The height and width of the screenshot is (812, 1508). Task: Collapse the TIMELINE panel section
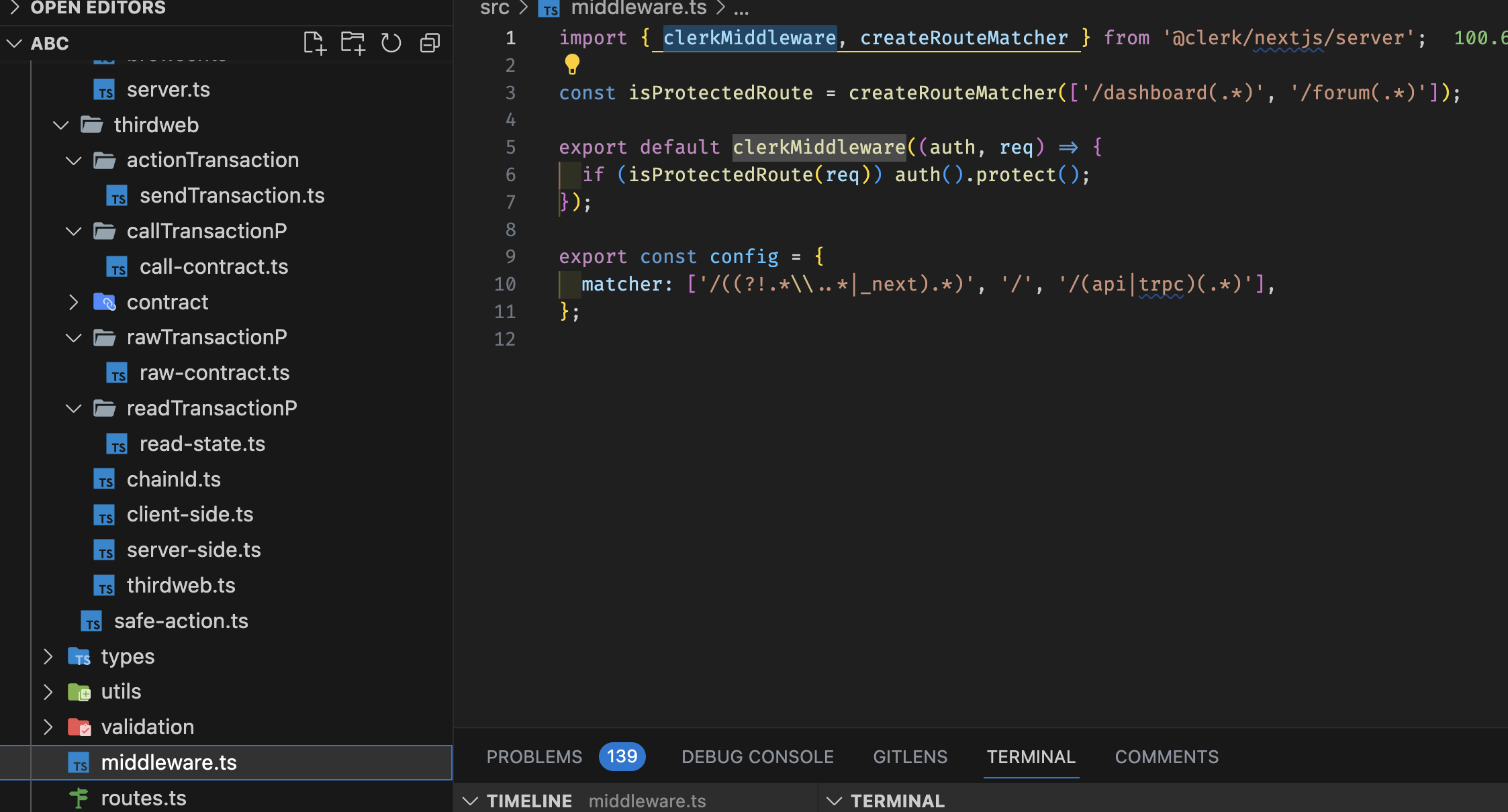point(471,801)
